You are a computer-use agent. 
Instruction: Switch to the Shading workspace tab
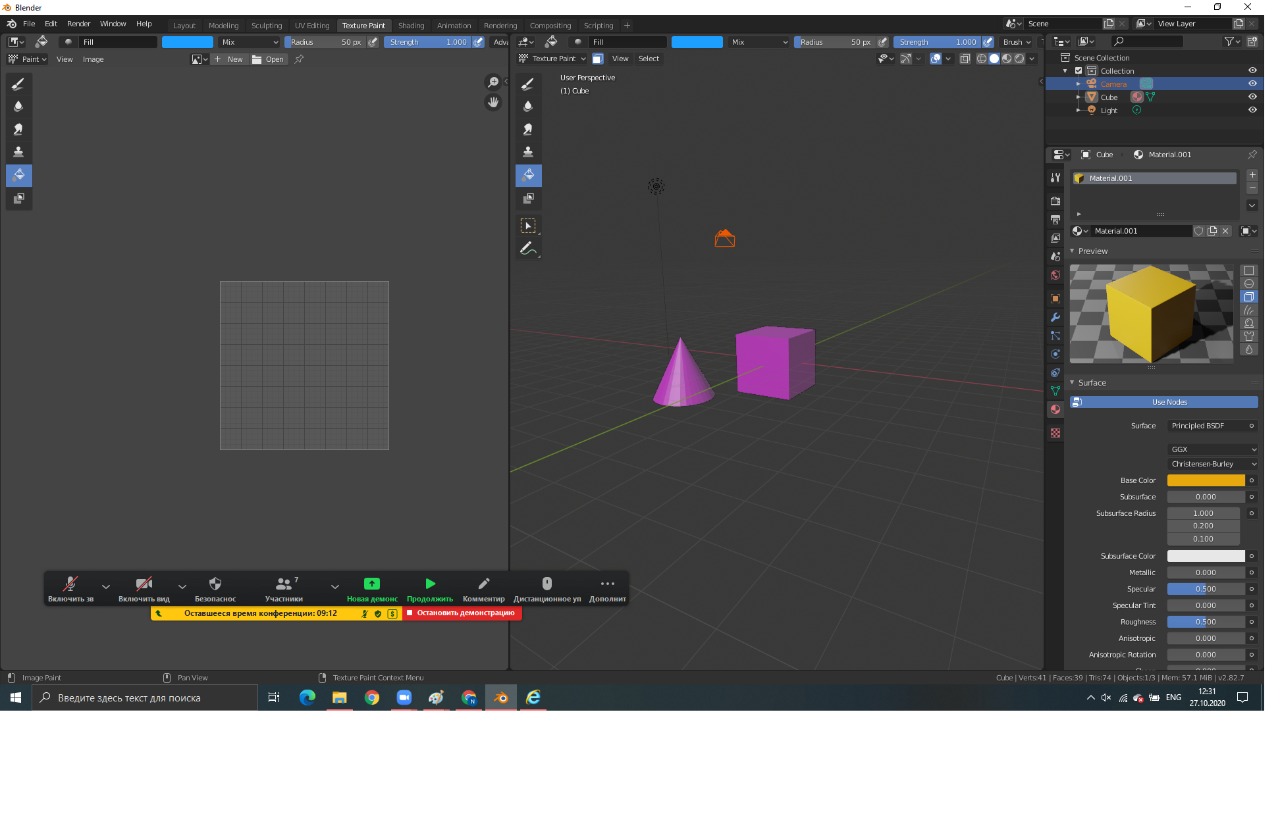[x=411, y=25]
